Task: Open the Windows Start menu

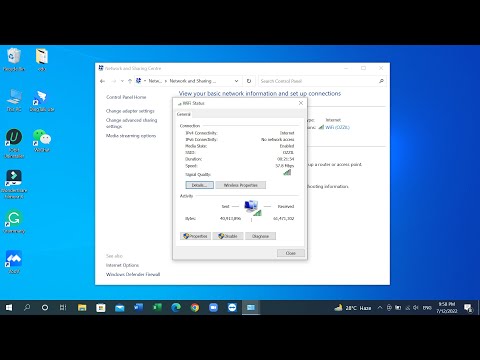Action: (9, 307)
